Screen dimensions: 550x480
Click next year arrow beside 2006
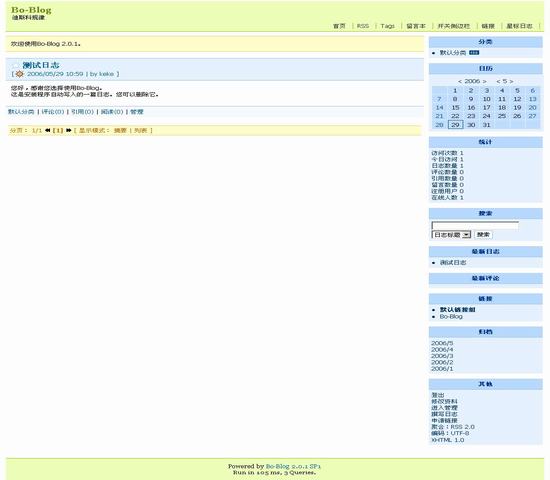(484, 81)
